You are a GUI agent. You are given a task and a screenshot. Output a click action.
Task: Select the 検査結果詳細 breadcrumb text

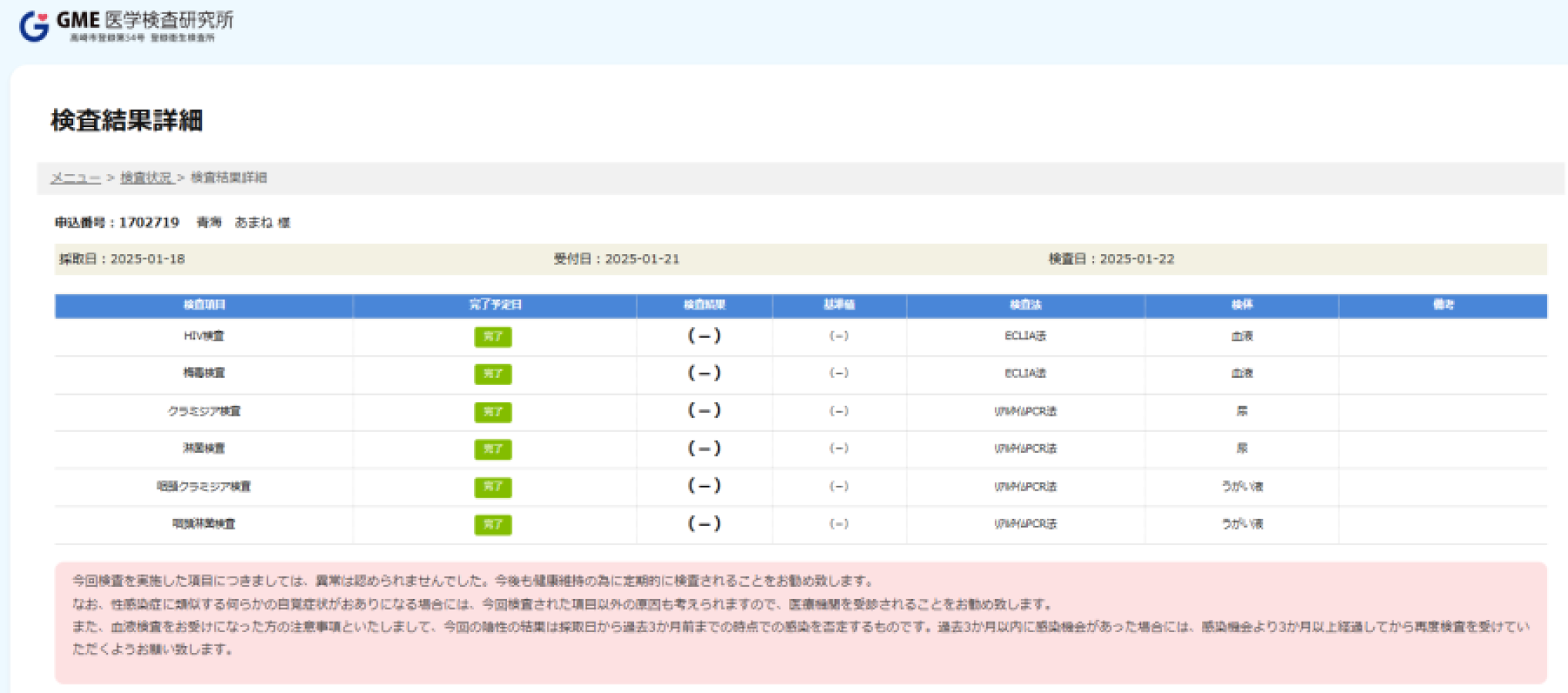coord(229,178)
